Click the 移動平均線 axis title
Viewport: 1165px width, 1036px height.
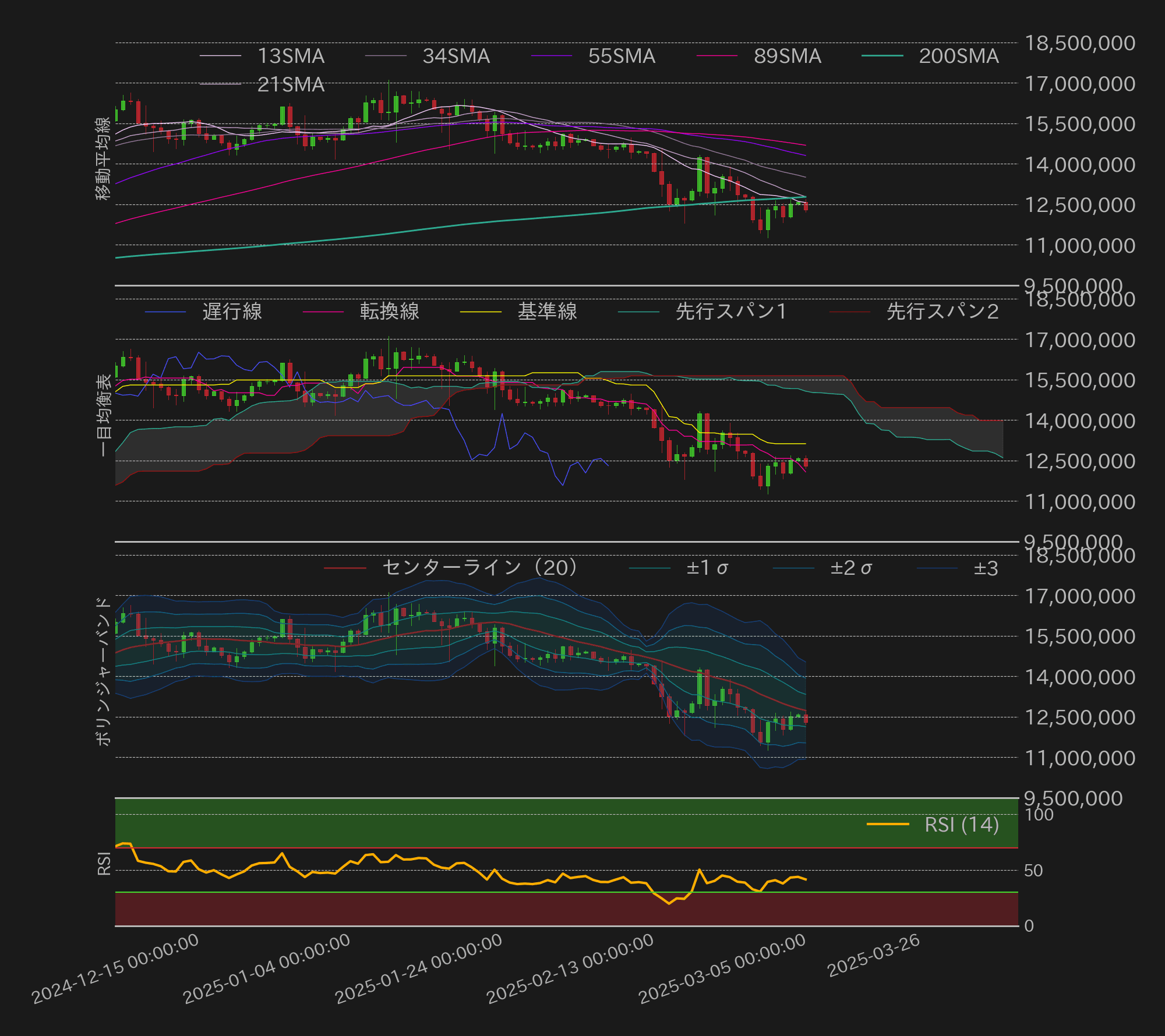tap(103, 159)
